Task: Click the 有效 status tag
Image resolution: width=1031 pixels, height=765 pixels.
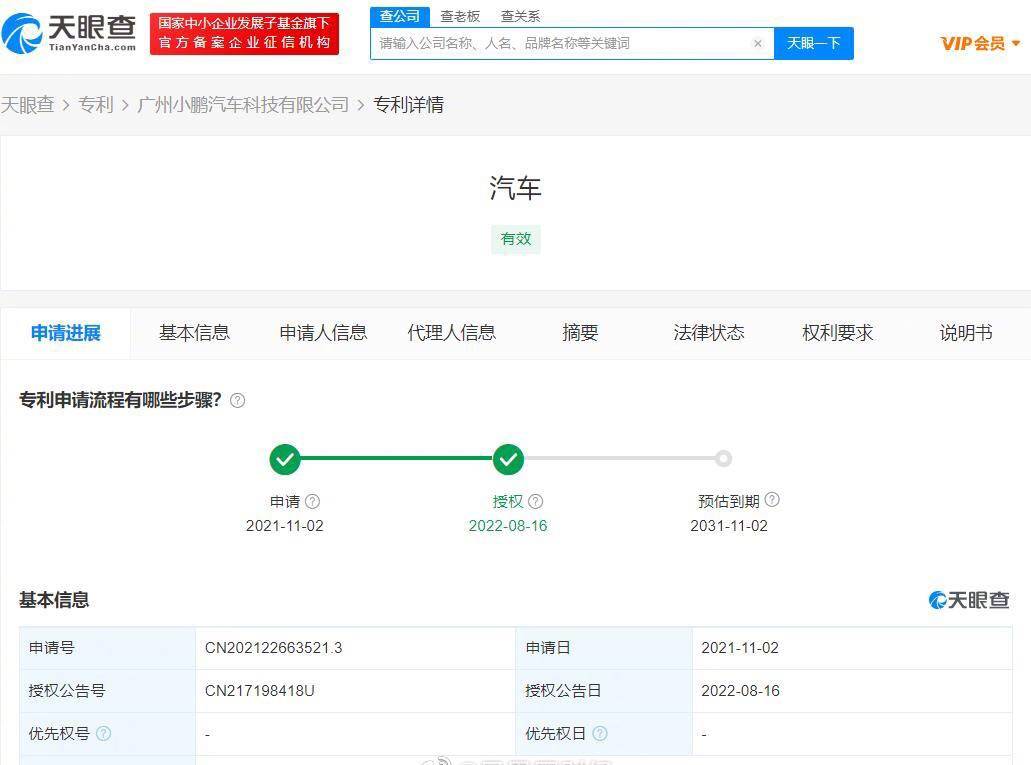Action: [x=516, y=239]
